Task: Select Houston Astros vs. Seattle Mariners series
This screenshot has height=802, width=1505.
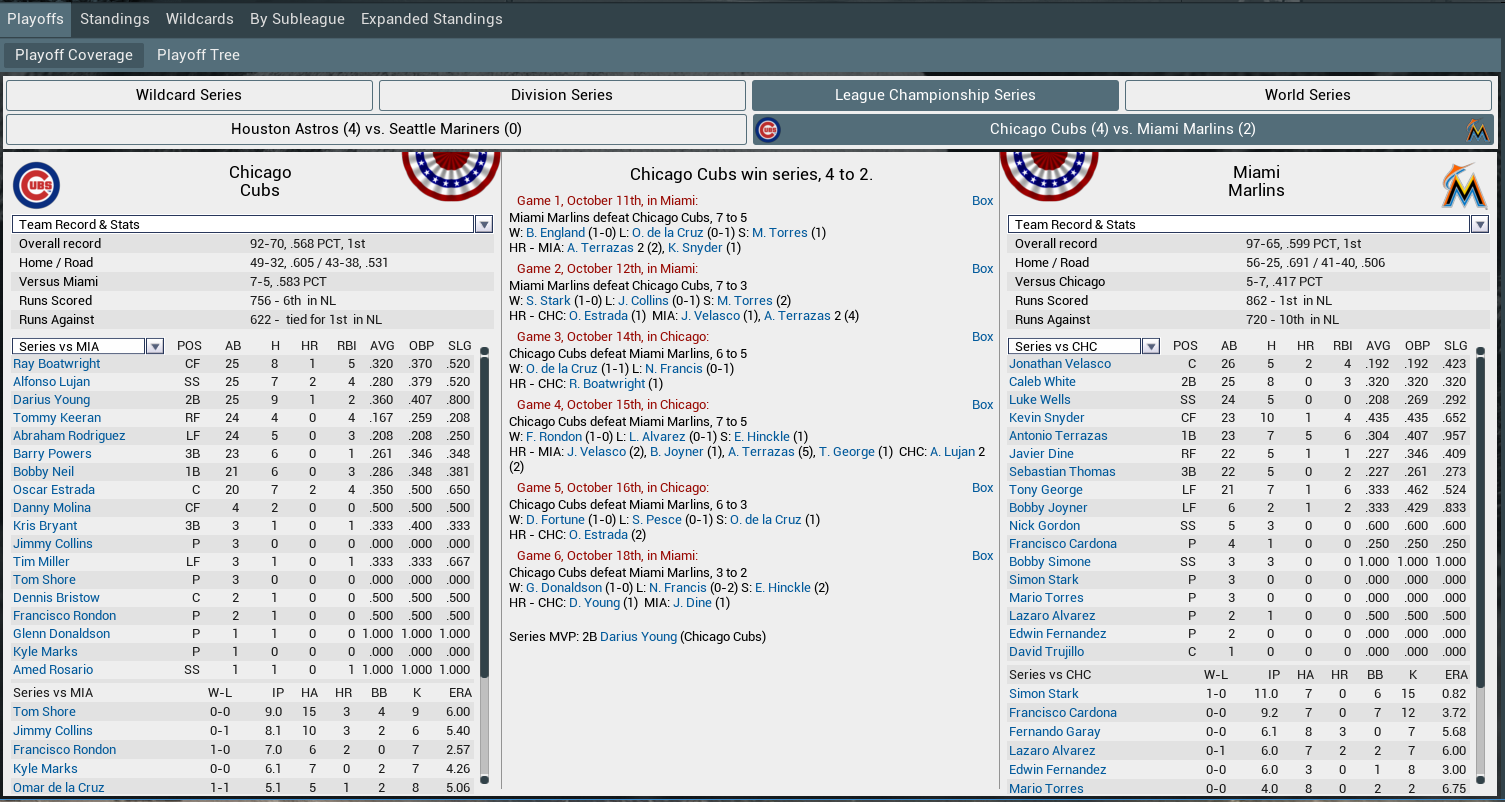Action: pos(376,129)
